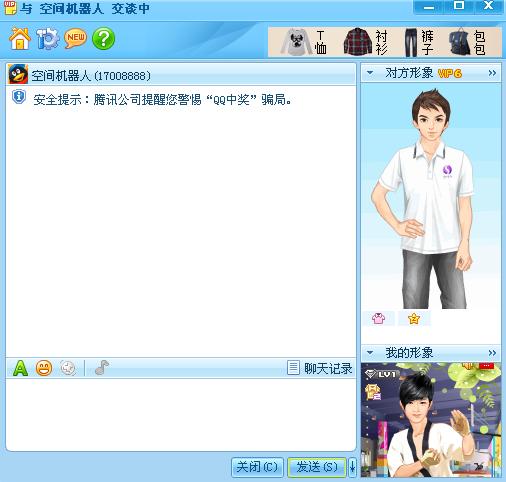Image resolution: width=506 pixels, height=482 pixels.
Task: Minimize the chat window
Action: click(x=429, y=7)
